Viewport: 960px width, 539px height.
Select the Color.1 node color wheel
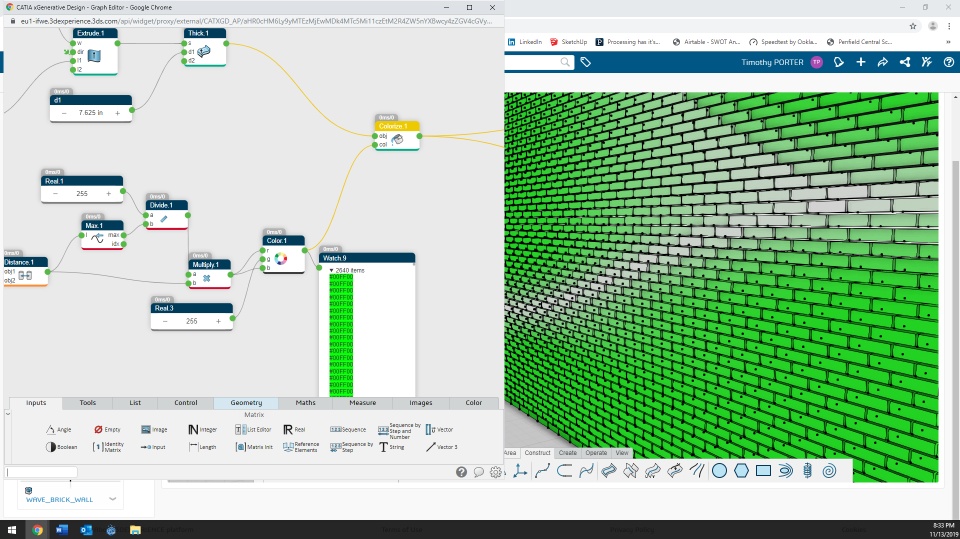281,259
